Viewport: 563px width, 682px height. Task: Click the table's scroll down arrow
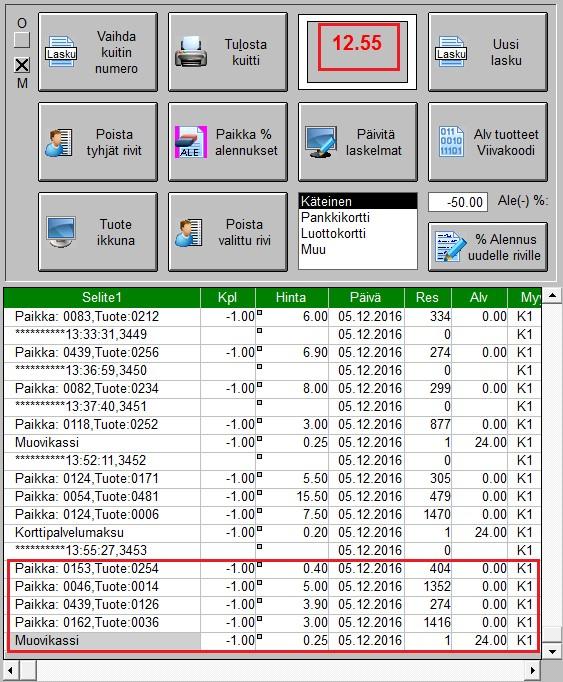click(x=552, y=651)
